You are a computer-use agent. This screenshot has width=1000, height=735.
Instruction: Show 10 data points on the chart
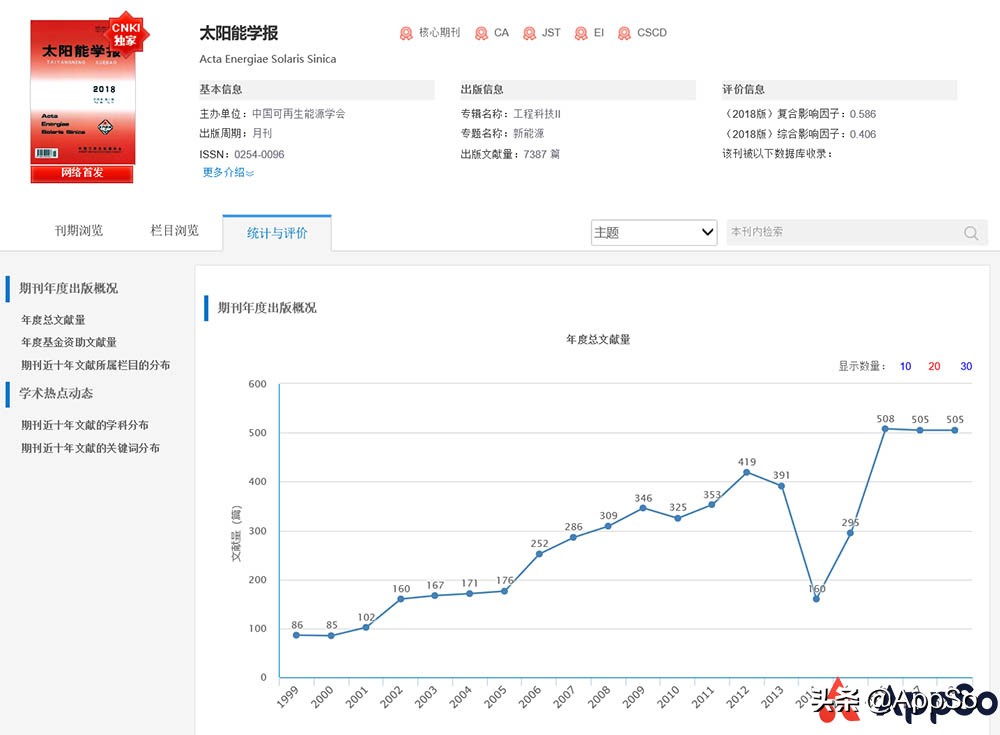[905, 366]
